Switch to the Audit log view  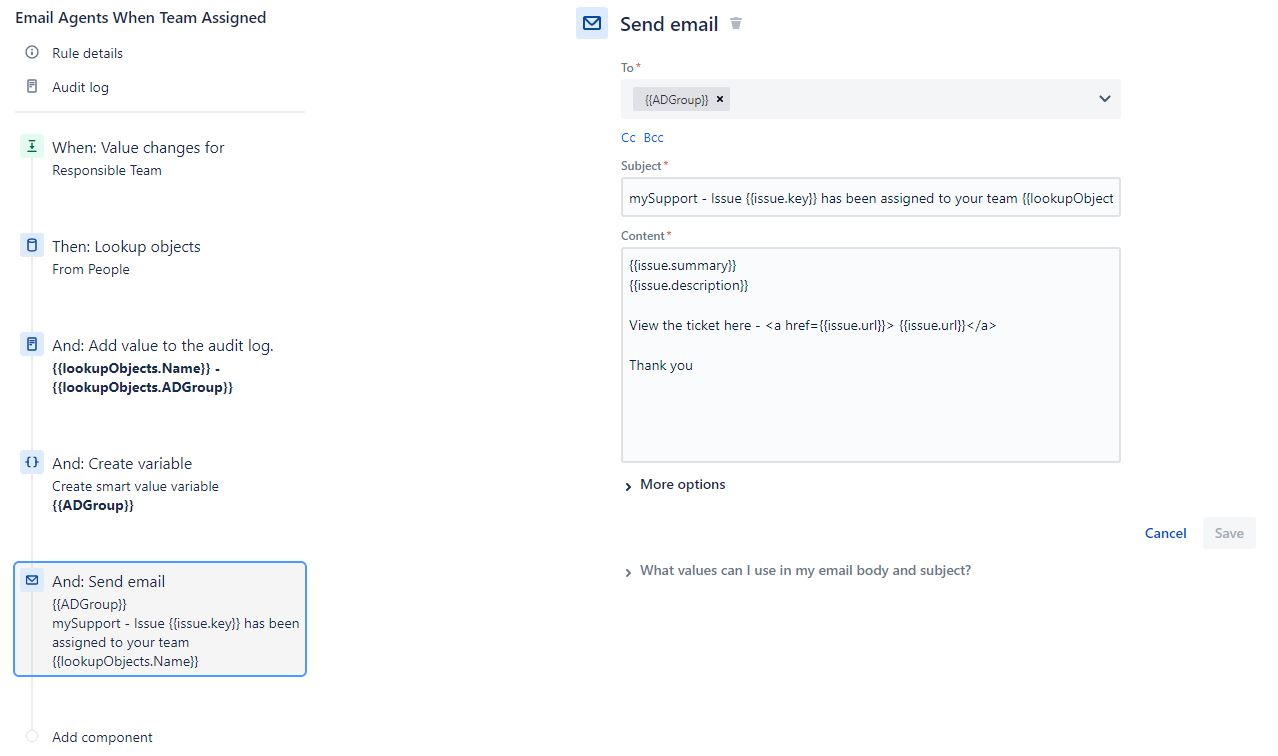point(79,87)
